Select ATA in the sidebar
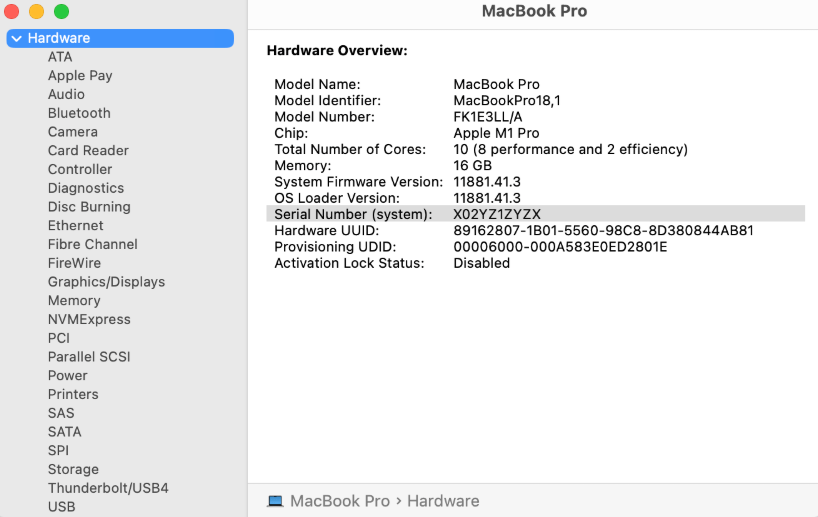818x517 pixels. (x=60, y=57)
